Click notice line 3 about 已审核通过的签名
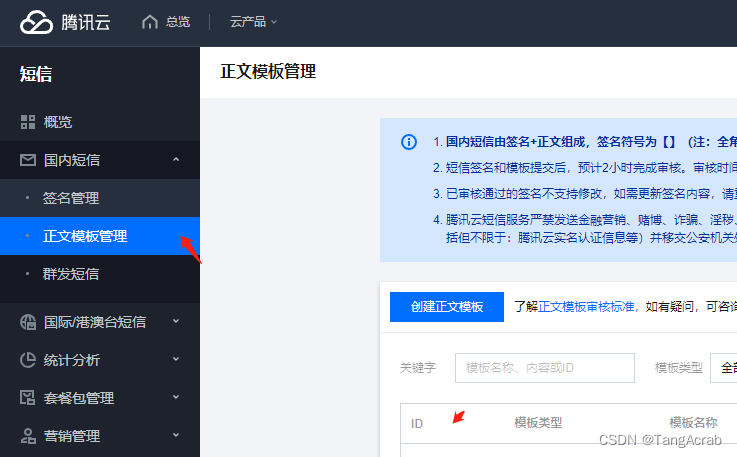Screen dimensions: 737x457 pos(585,194)
